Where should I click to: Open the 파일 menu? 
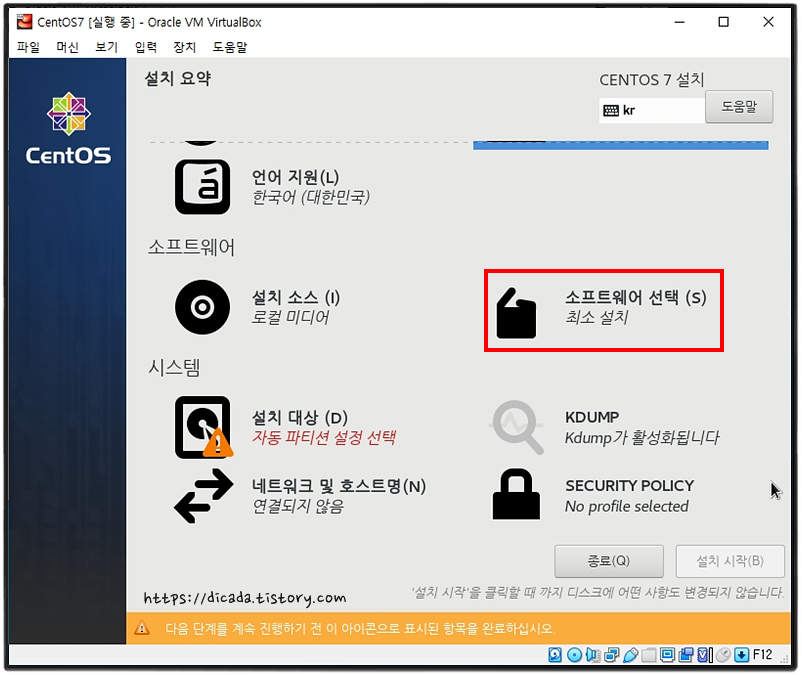(x=29, y=47)
